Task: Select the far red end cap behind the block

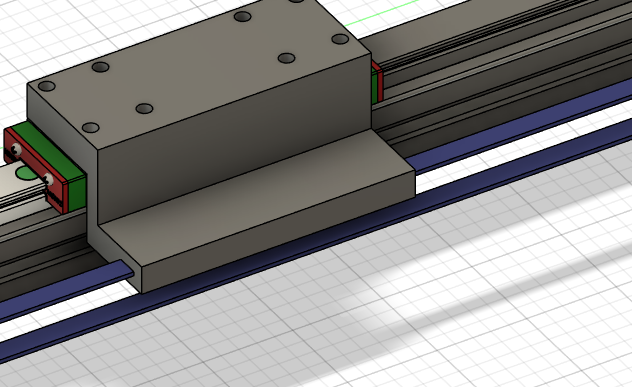Action: pyautogui.click(x=378, y=81)
